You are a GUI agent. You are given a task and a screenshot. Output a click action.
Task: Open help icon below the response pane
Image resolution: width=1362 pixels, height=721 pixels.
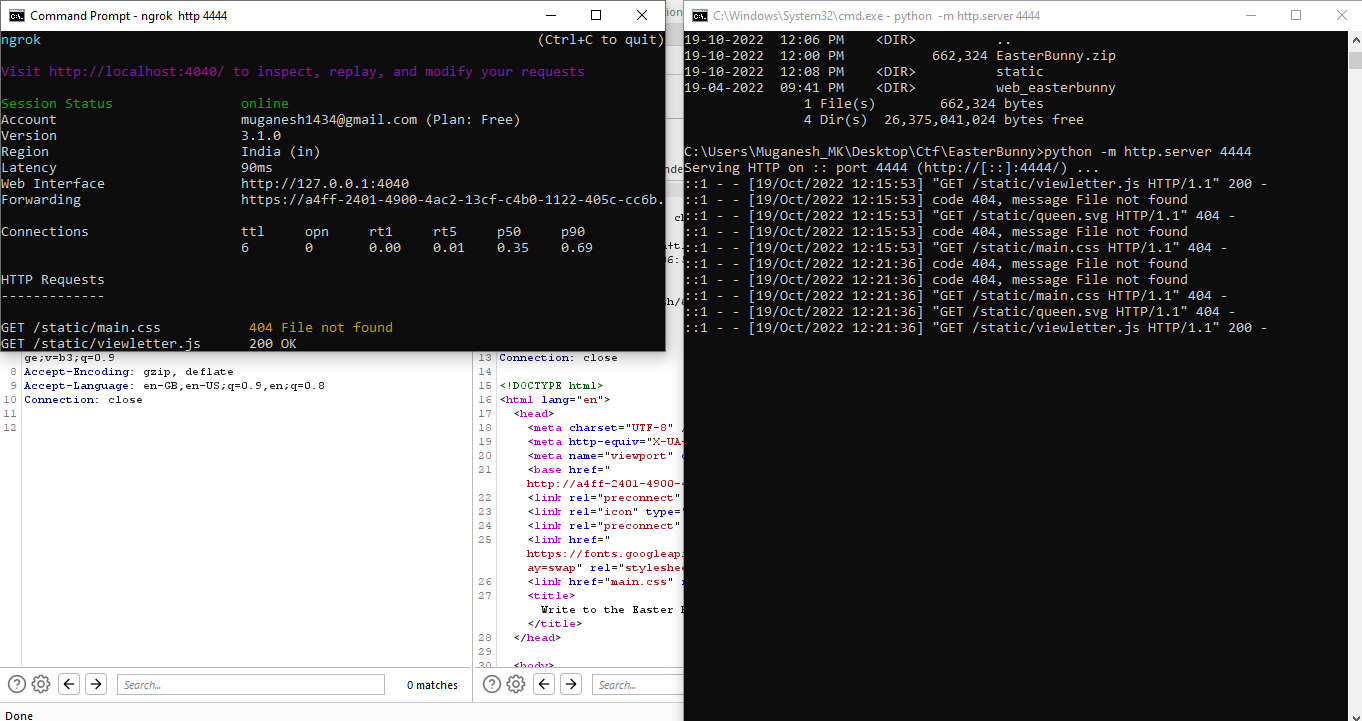pos(492,684)
